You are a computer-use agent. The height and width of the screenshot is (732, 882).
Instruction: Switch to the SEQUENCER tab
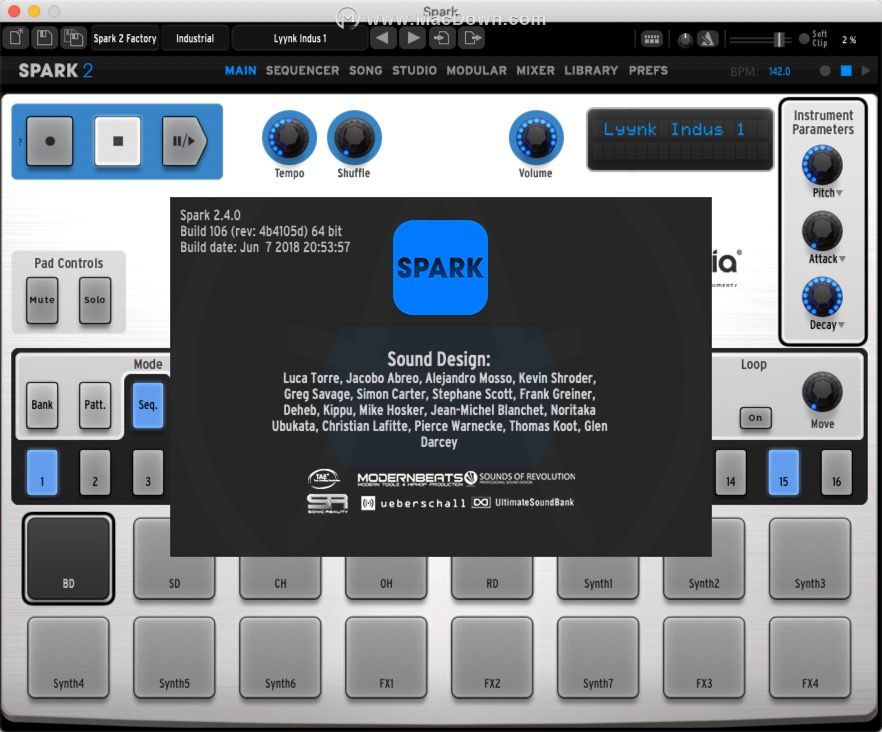pos(303,71)
